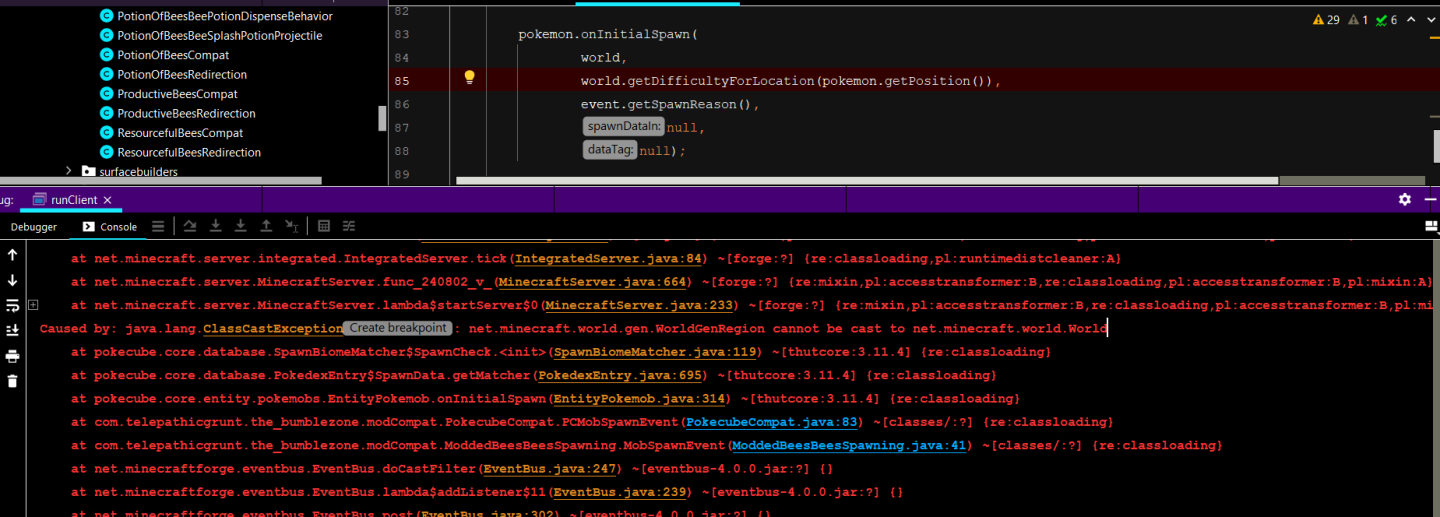Click the project tree vertical scrollbar
This screenshot has width=1440, height=517.
(x=382, y=118)
